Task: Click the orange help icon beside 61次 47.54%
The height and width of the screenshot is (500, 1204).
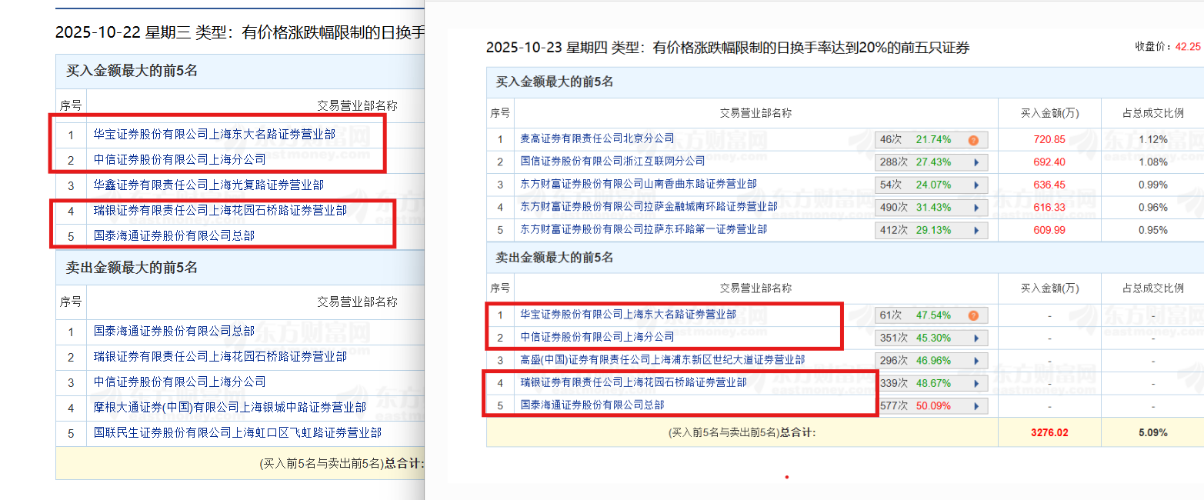Action: point(972,314)
